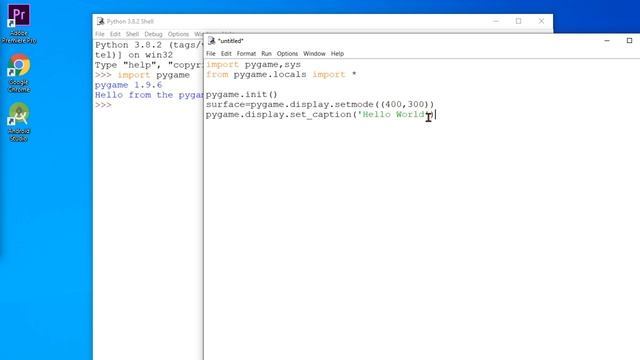Screen dimensions: 640x360
Task: Open the File menu in untitled editor
Action: tap(211, 53)
